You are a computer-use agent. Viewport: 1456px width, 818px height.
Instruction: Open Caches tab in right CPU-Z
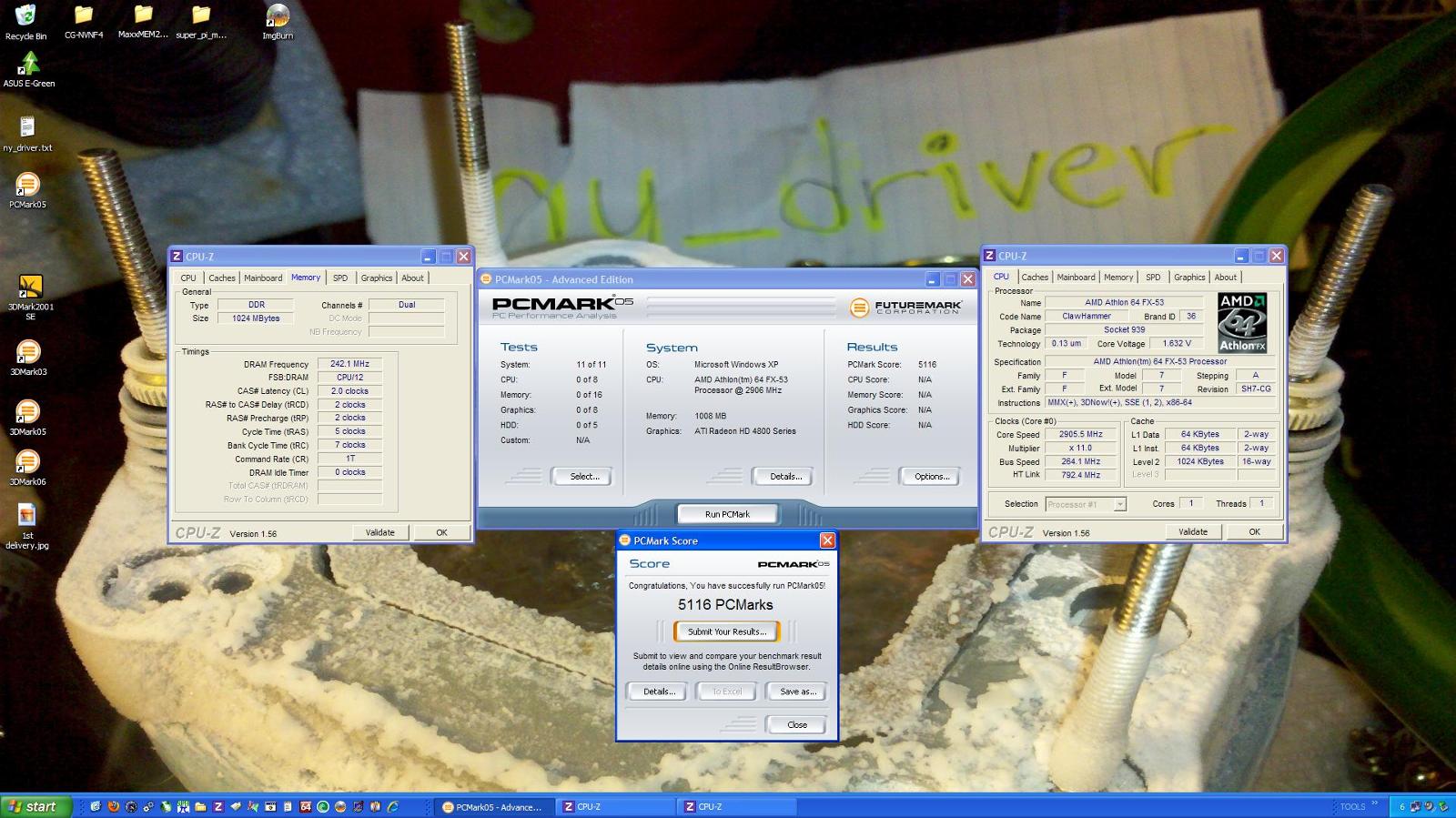pyautogui.click(x=1035, y=277)
